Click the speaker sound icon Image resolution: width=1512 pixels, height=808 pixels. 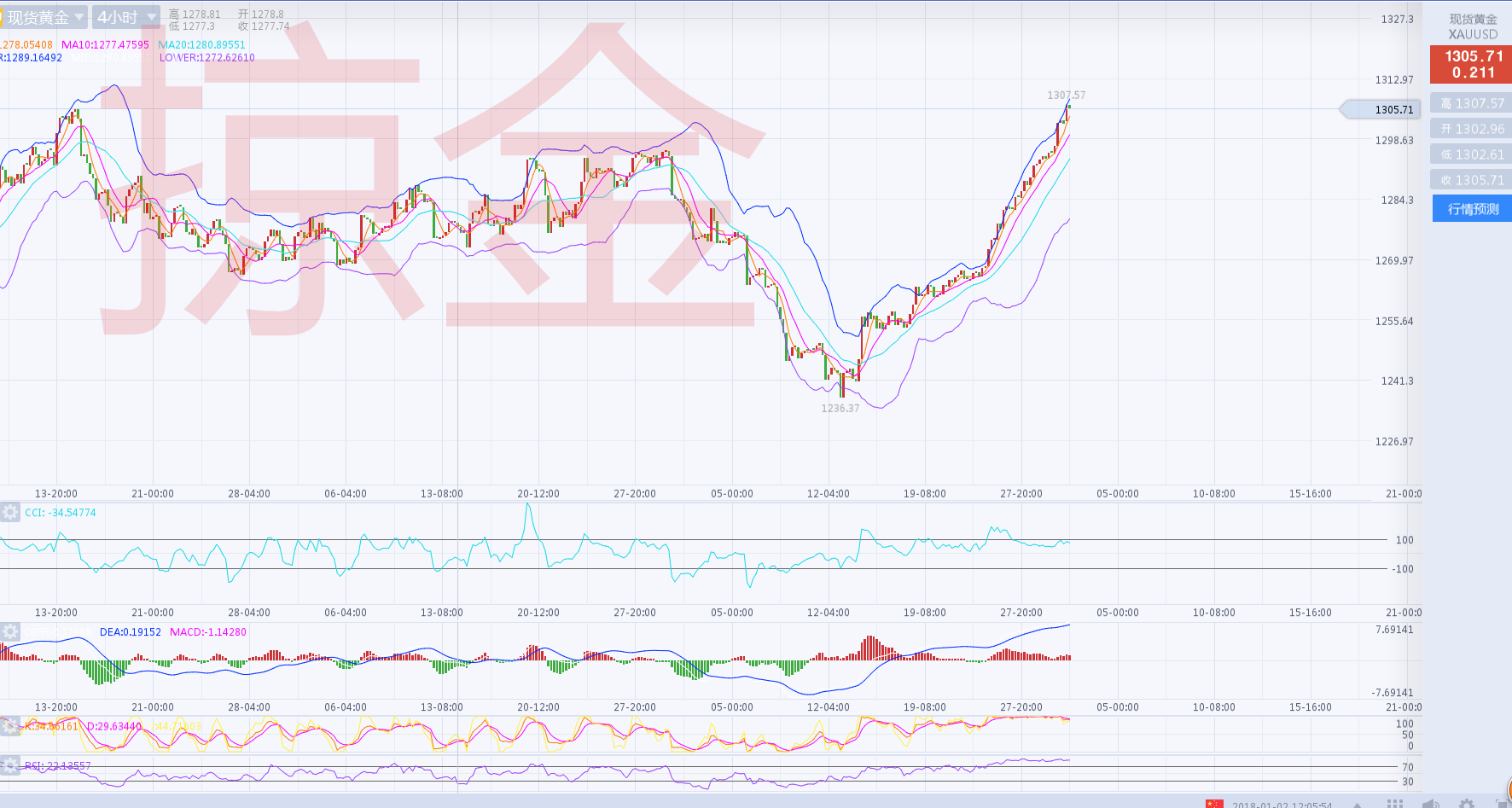click(1430, 804)
